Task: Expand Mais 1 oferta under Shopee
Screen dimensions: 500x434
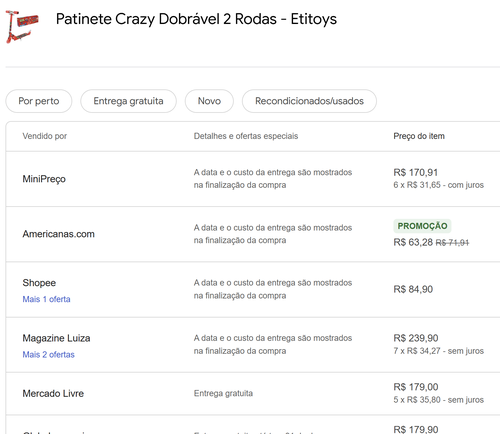Action: point(46,299)
